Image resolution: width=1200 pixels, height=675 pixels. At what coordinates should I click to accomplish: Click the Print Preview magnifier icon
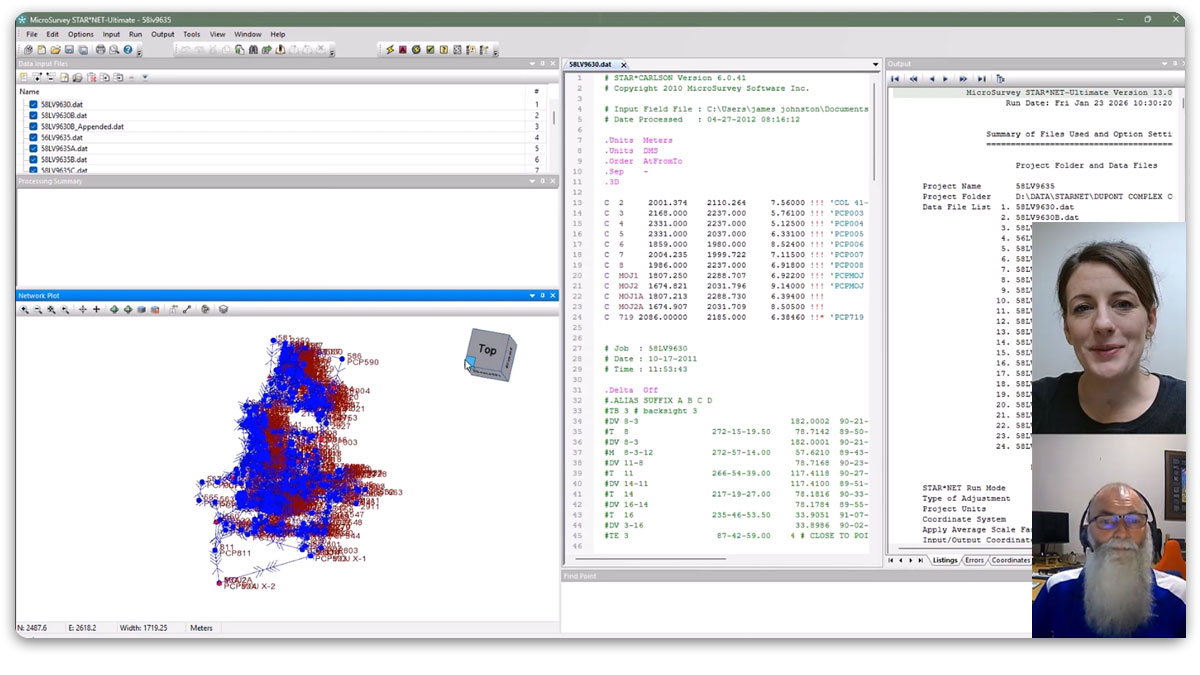(114, 50)
